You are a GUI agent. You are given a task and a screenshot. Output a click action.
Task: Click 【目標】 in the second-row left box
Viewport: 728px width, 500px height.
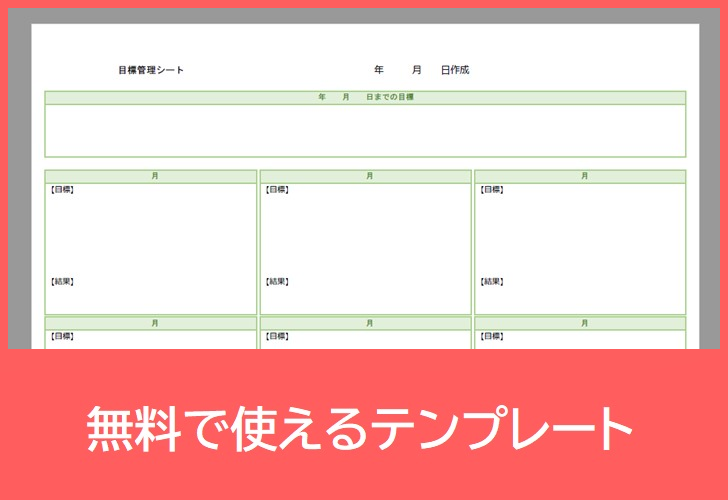click(x=62, y=337)
